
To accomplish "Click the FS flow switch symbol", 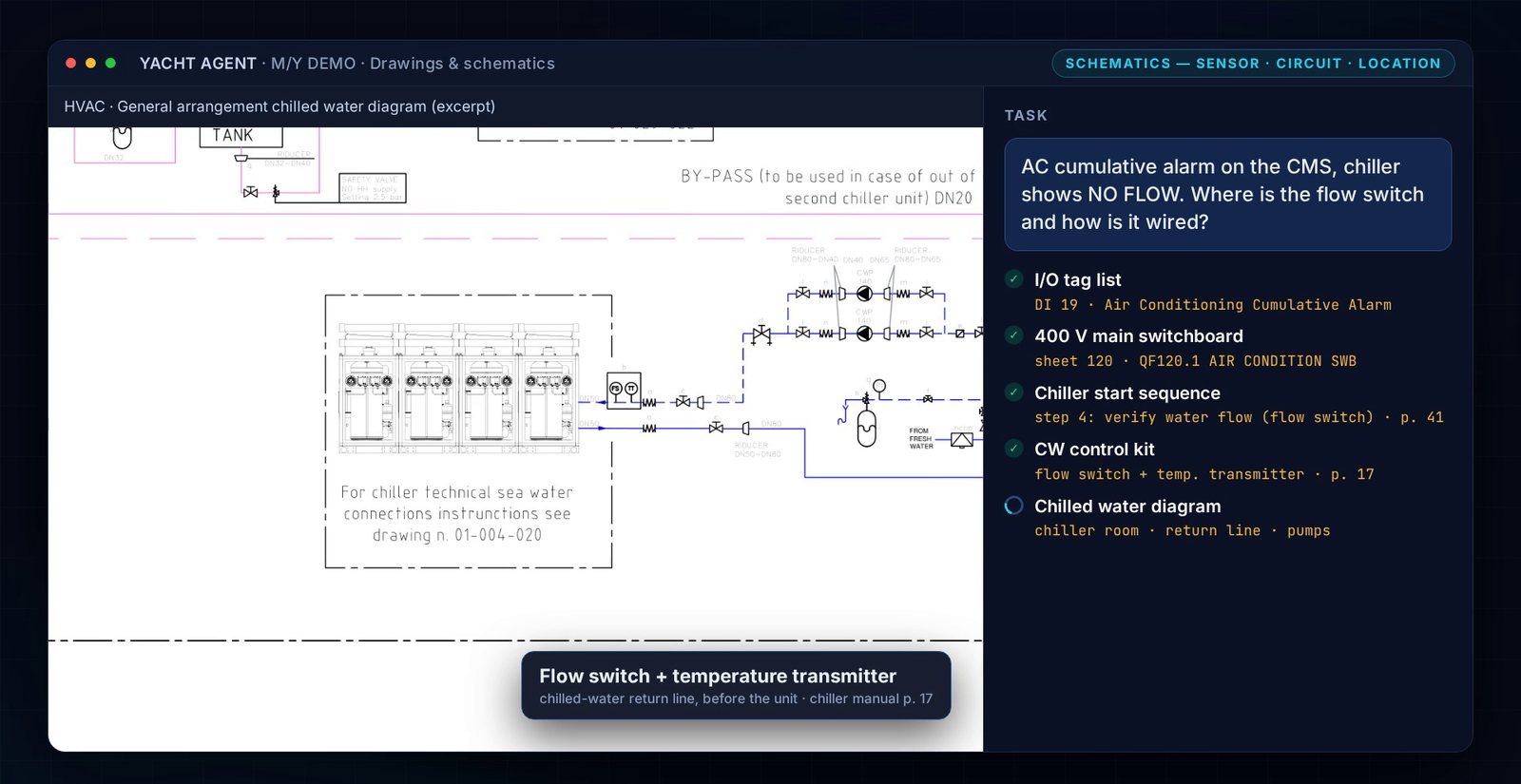I will (x=616, y=389).
